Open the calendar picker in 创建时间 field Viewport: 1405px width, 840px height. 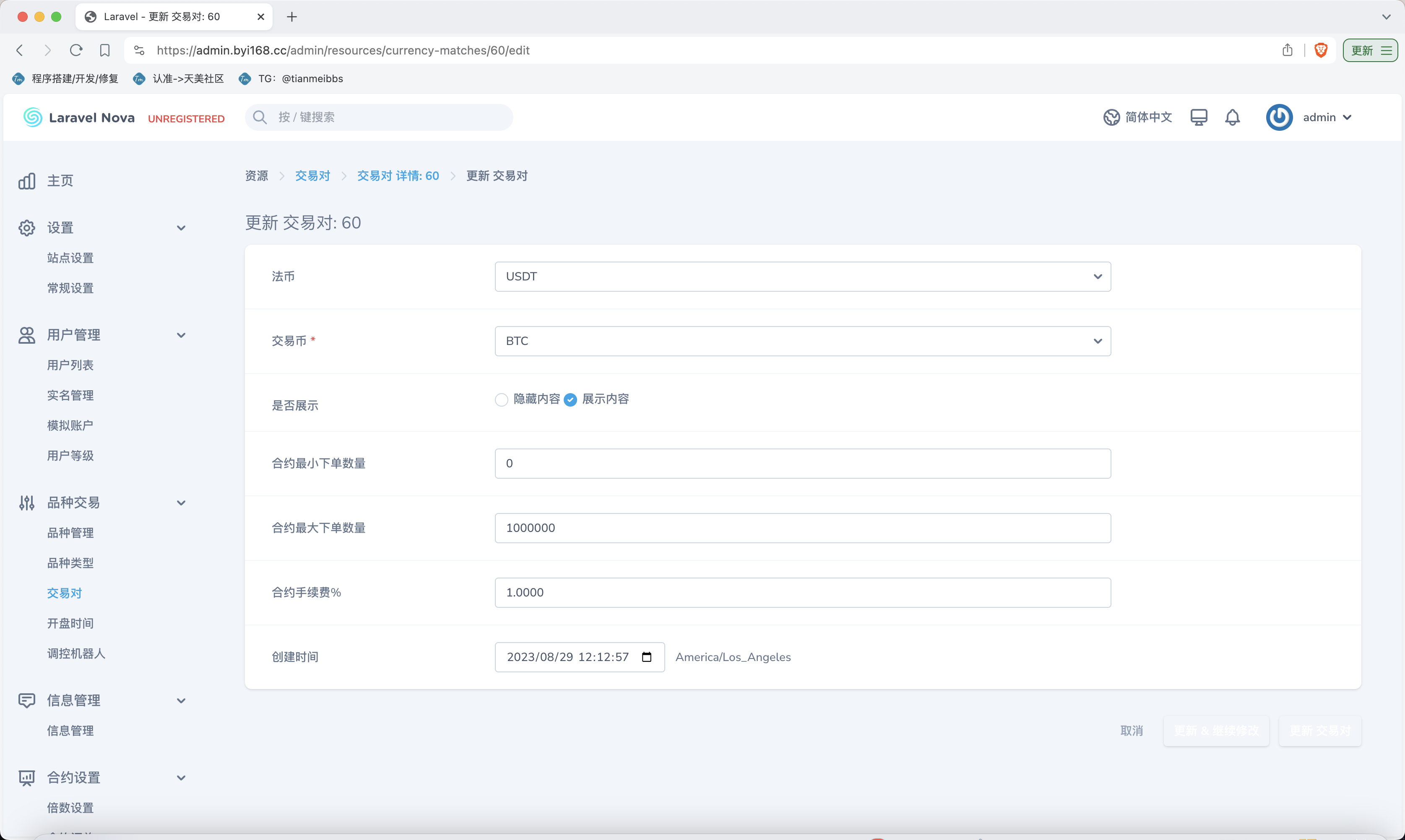click(x=646, y=656)
